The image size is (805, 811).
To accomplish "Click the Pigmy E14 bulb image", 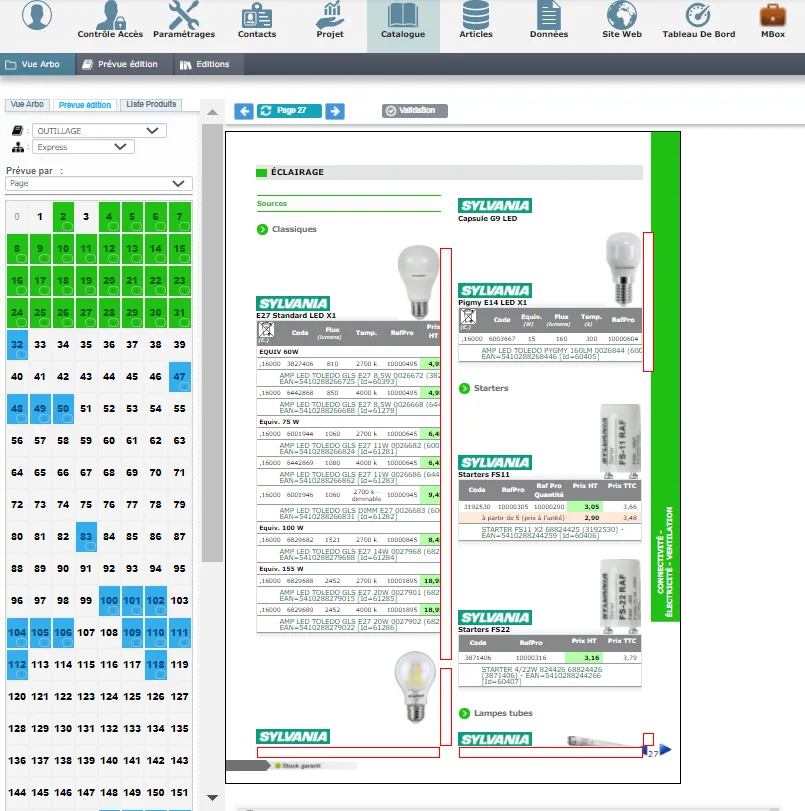I will click(623, 269).
